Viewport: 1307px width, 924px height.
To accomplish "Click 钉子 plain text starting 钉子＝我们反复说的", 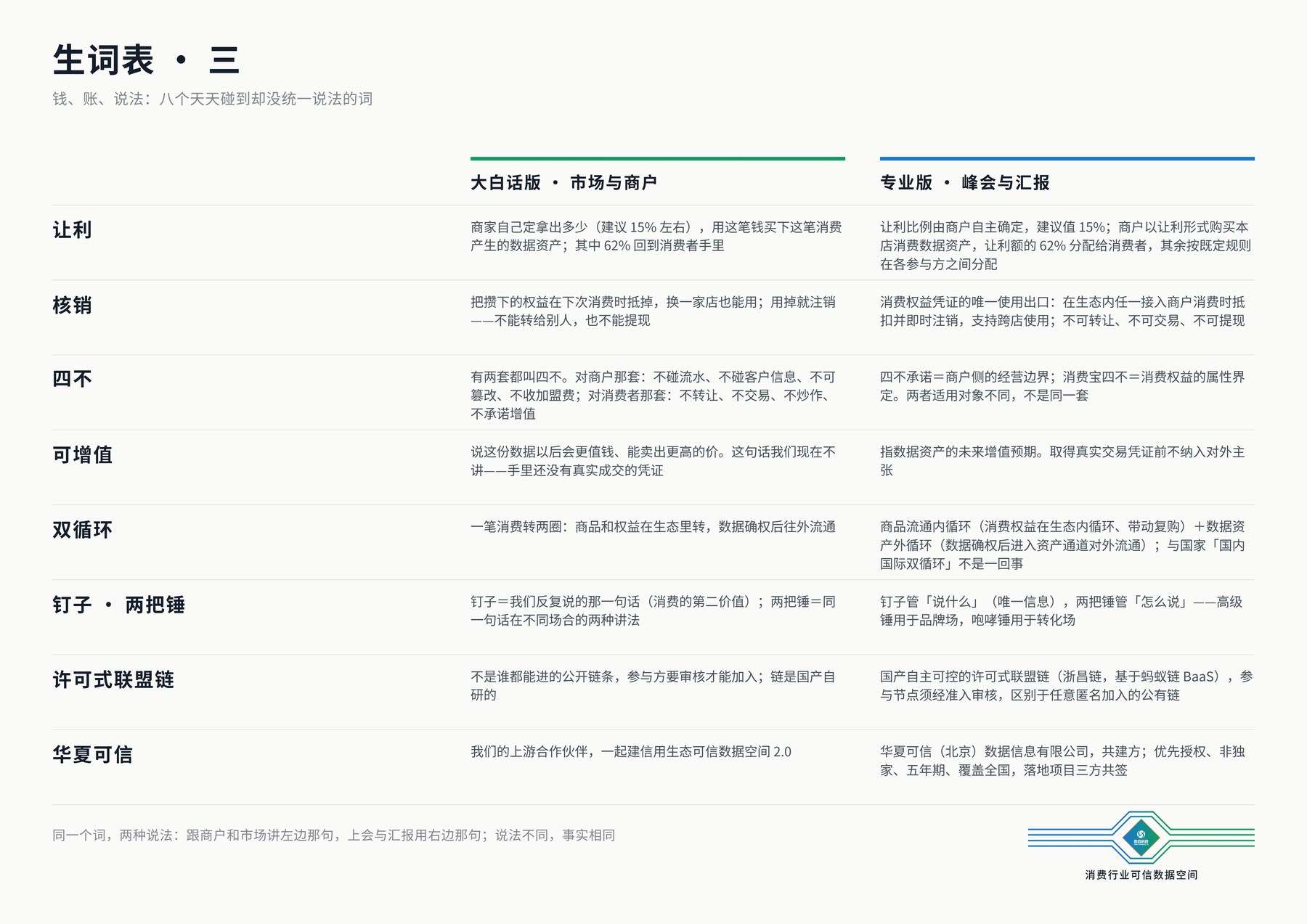I will (653, 611).
